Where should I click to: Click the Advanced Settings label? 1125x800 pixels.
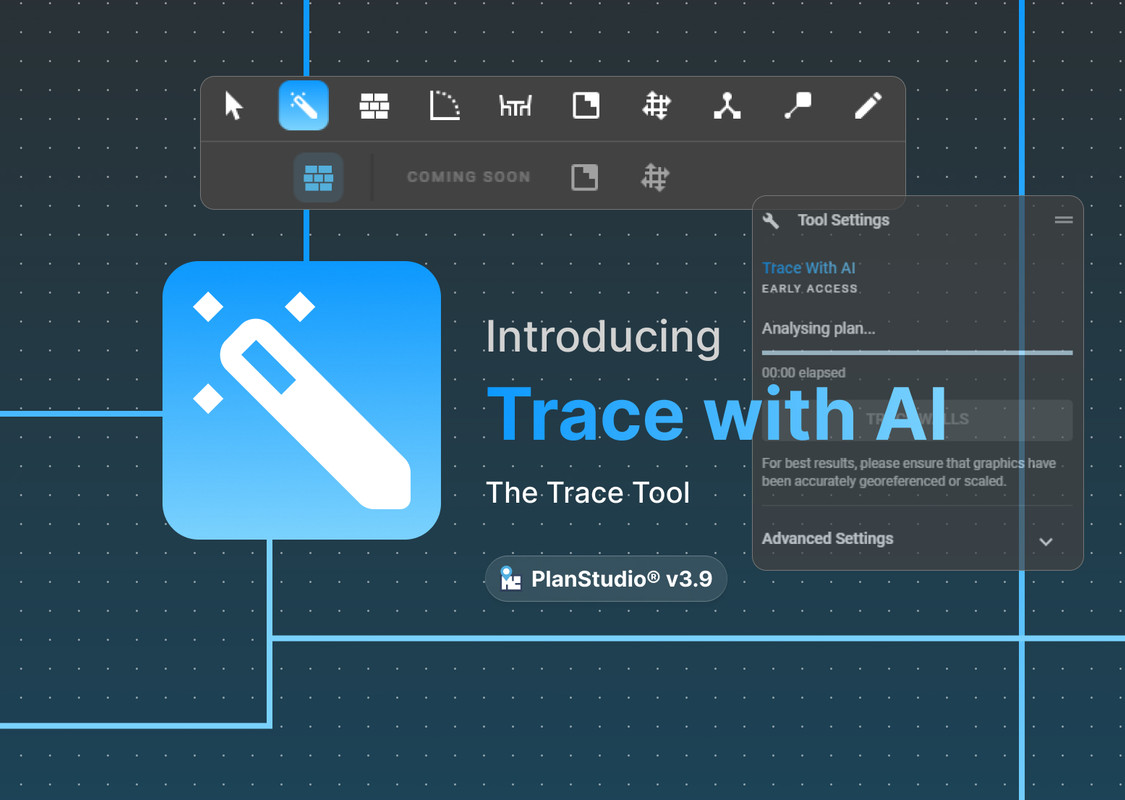[x=827, y=539]
